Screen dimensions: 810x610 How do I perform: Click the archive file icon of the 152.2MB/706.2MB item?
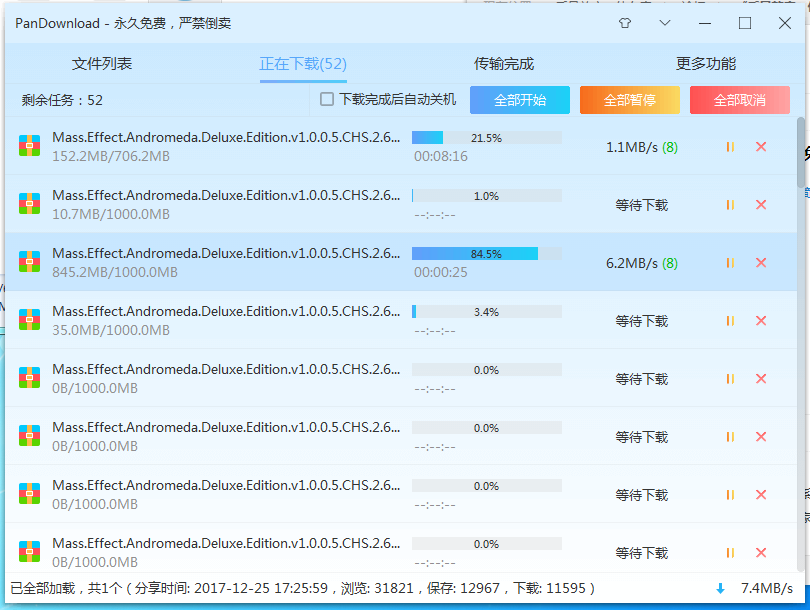tap(29, 146)
